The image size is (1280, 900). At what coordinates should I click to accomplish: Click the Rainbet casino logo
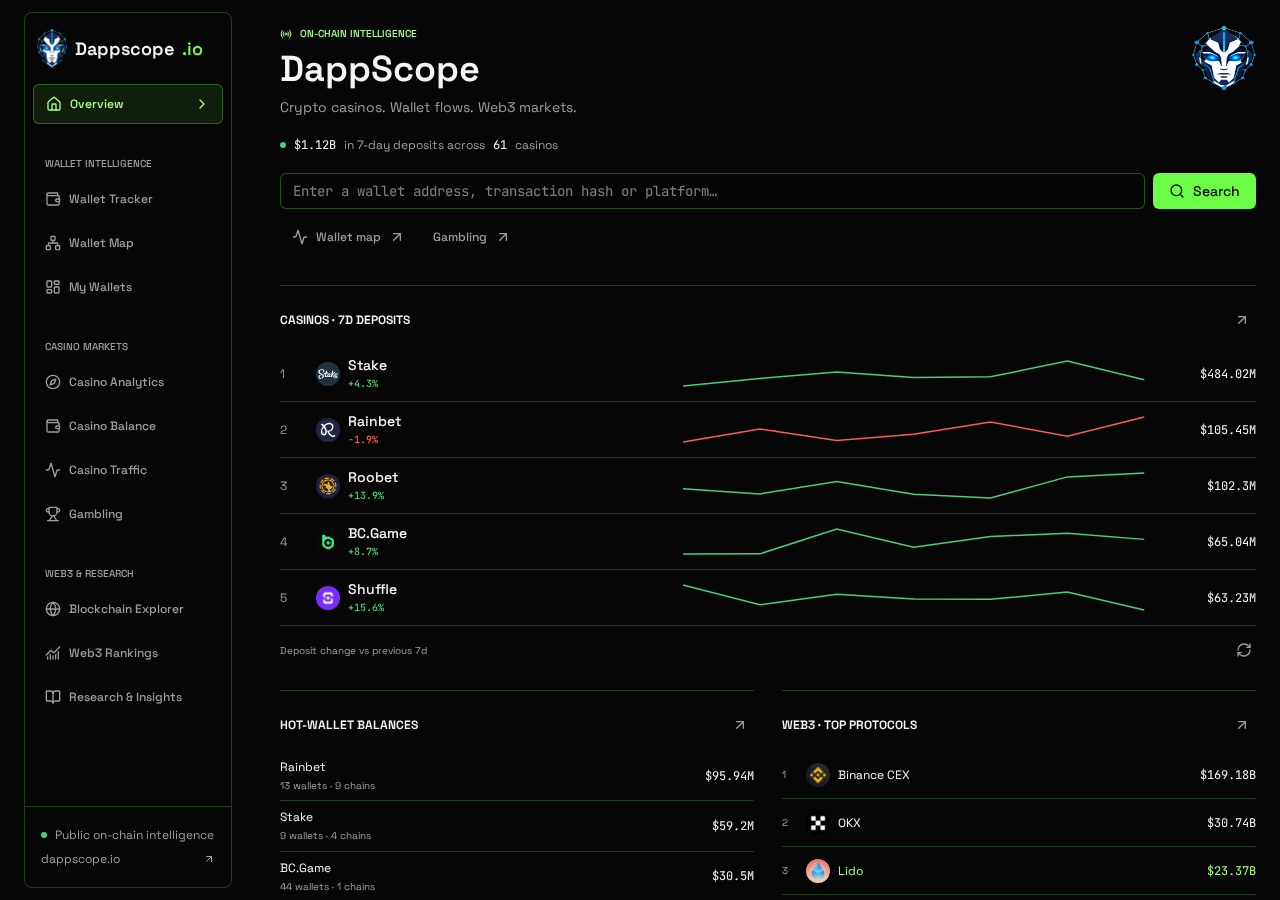[x=328, y=430]
